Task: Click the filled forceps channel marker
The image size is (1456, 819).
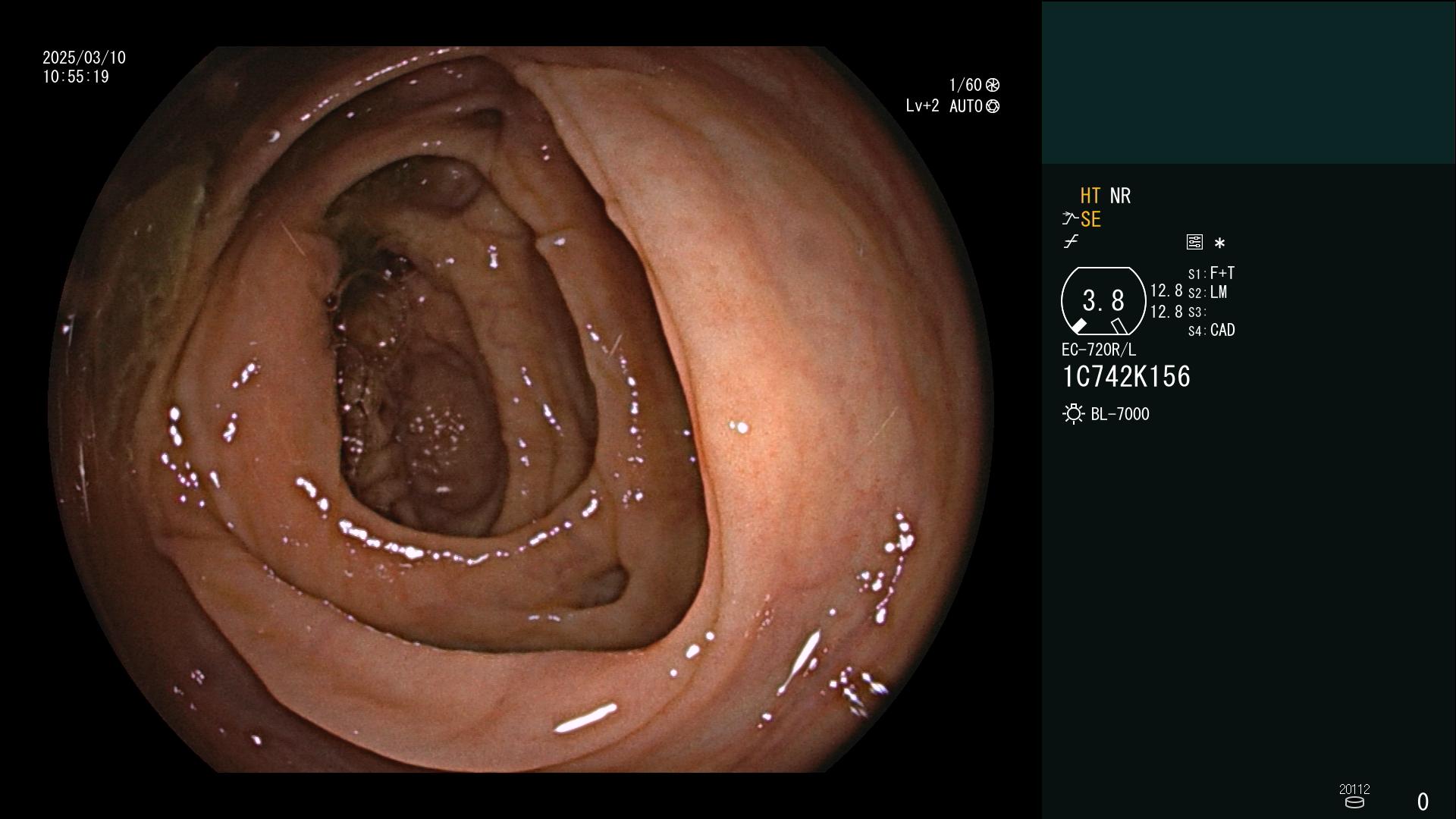Action: click(x=1078, y=326)
